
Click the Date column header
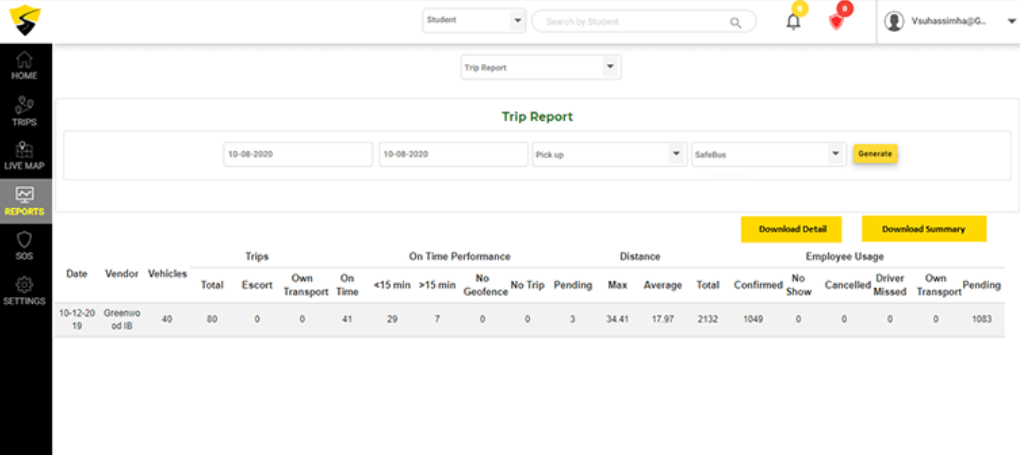click(x=77, y=274)
